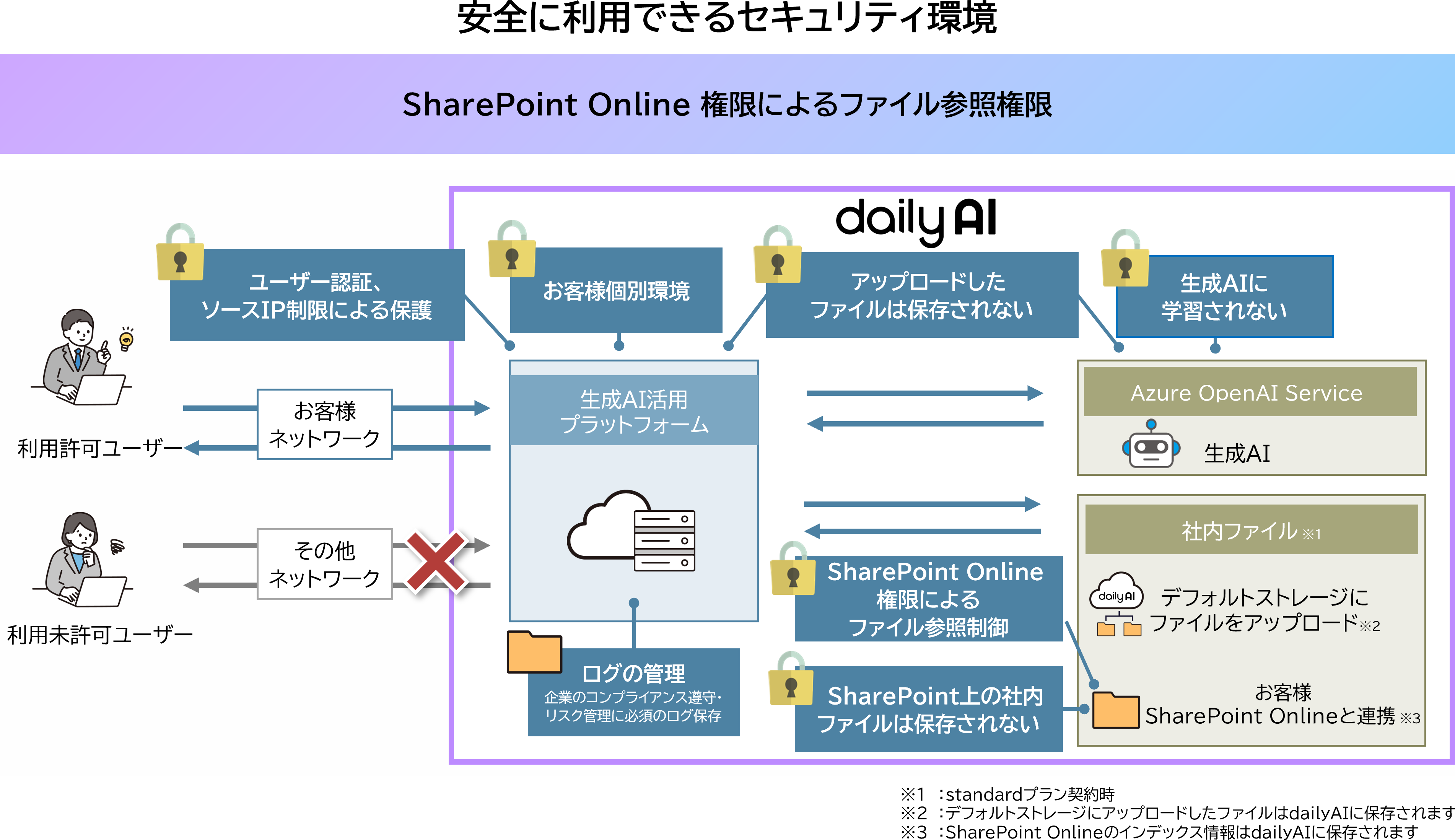Click the cloud server icon in platform

[x=631, y=531]
